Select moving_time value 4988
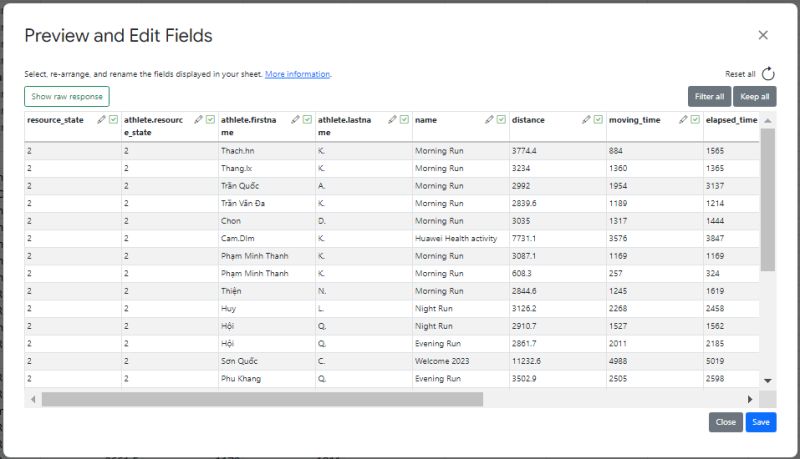 (x=655, y=361)
